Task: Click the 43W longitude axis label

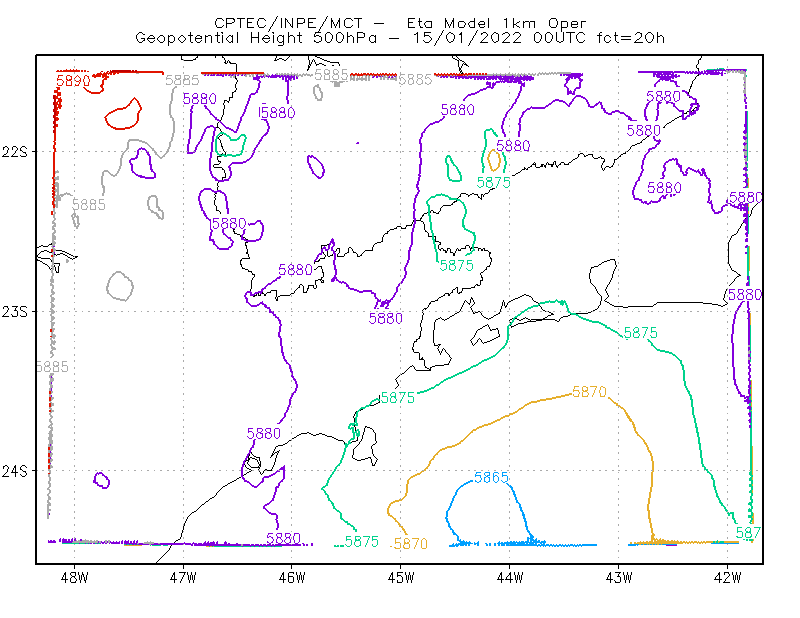Action: pos(618,578)
